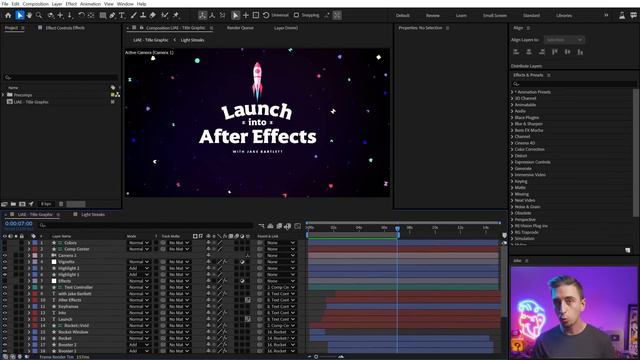Select the Hand tool
The width and height of the screenshot is (640, 360).
pyautogui.click(x=29, y=16)
